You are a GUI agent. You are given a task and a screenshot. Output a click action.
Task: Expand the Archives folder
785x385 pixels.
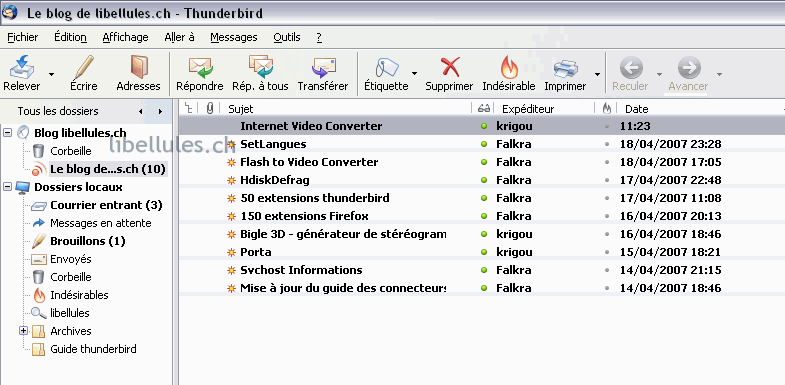point(23,331)
